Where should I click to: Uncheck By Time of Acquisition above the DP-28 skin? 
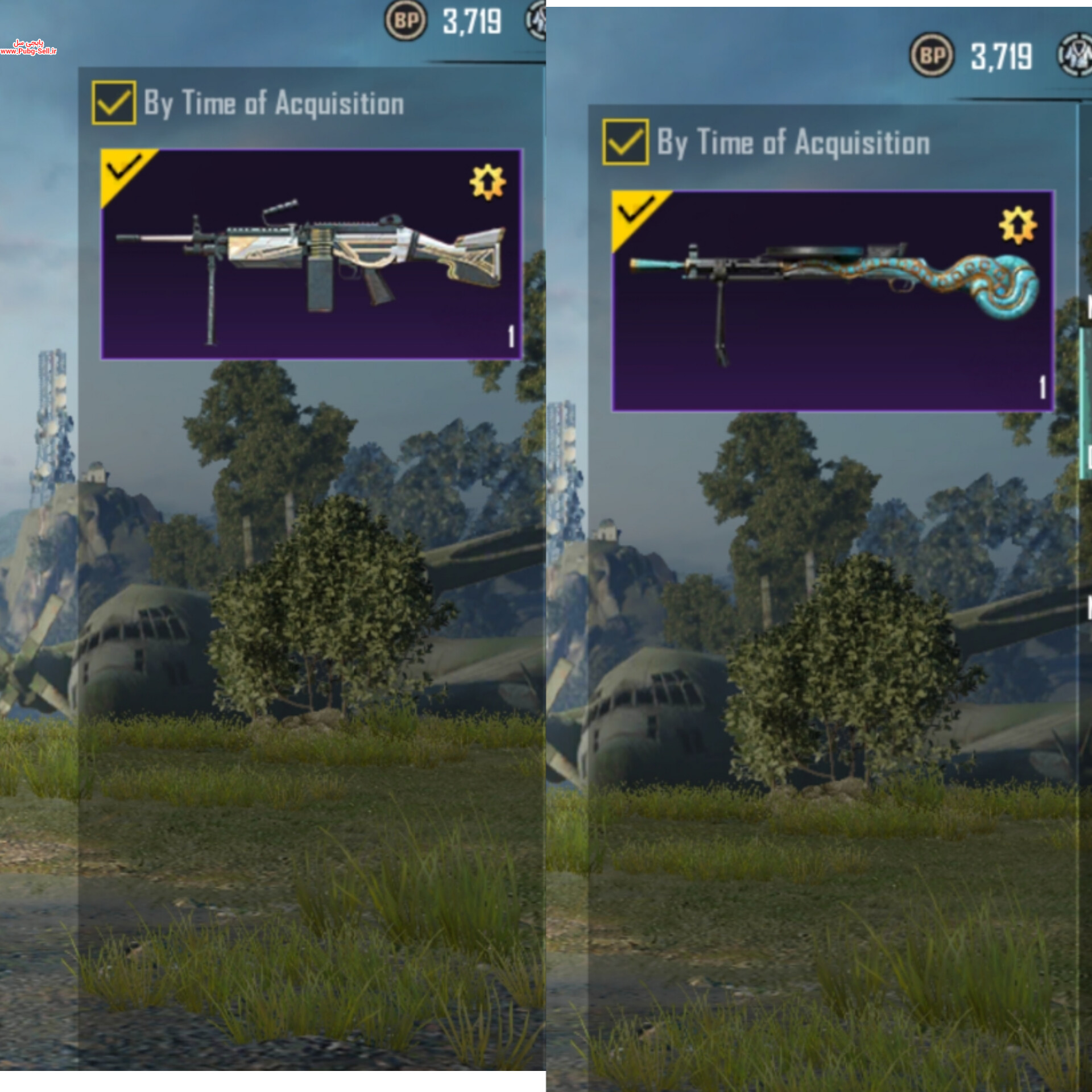point(626,142)
